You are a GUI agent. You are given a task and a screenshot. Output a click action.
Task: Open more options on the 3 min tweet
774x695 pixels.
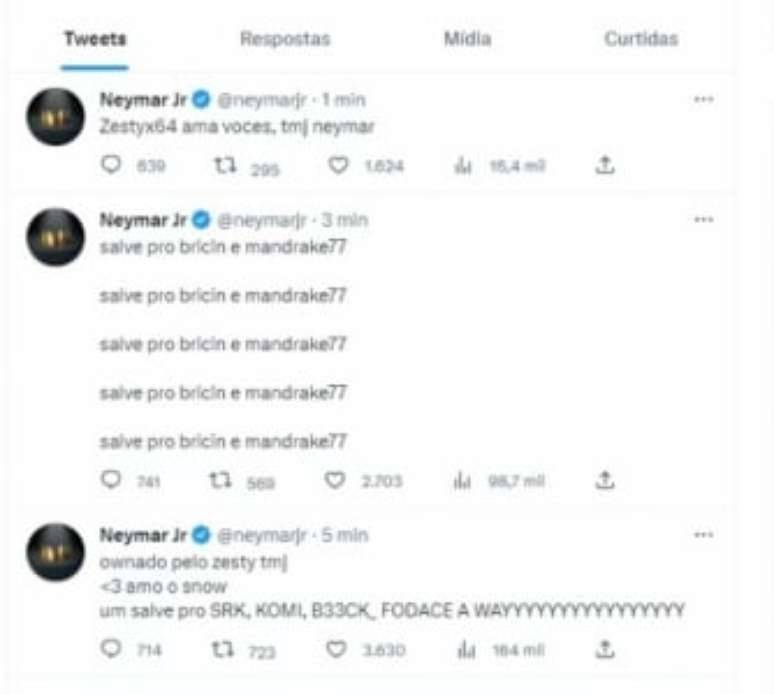[703, 219]
